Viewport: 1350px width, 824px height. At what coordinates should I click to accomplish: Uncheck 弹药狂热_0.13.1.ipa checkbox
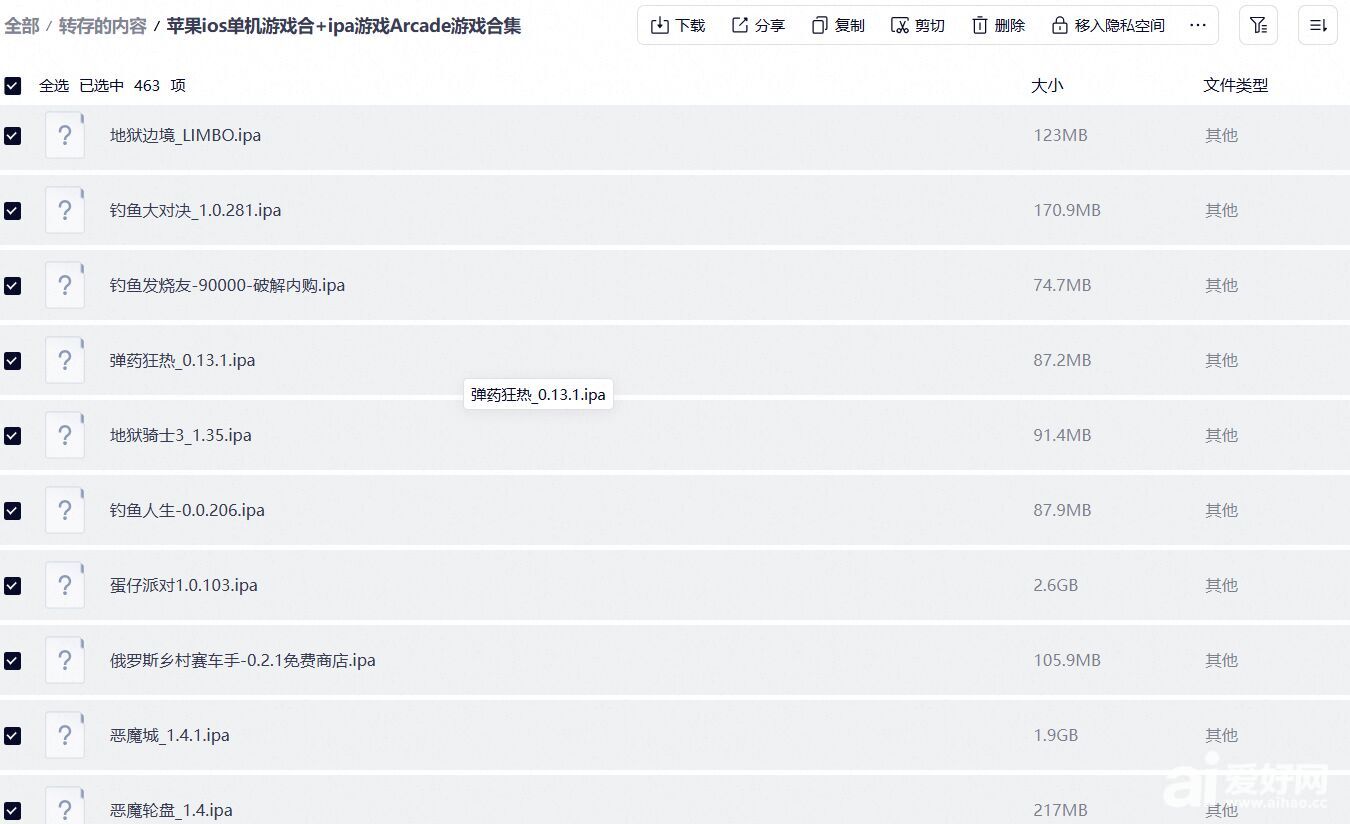pos(12,361)
